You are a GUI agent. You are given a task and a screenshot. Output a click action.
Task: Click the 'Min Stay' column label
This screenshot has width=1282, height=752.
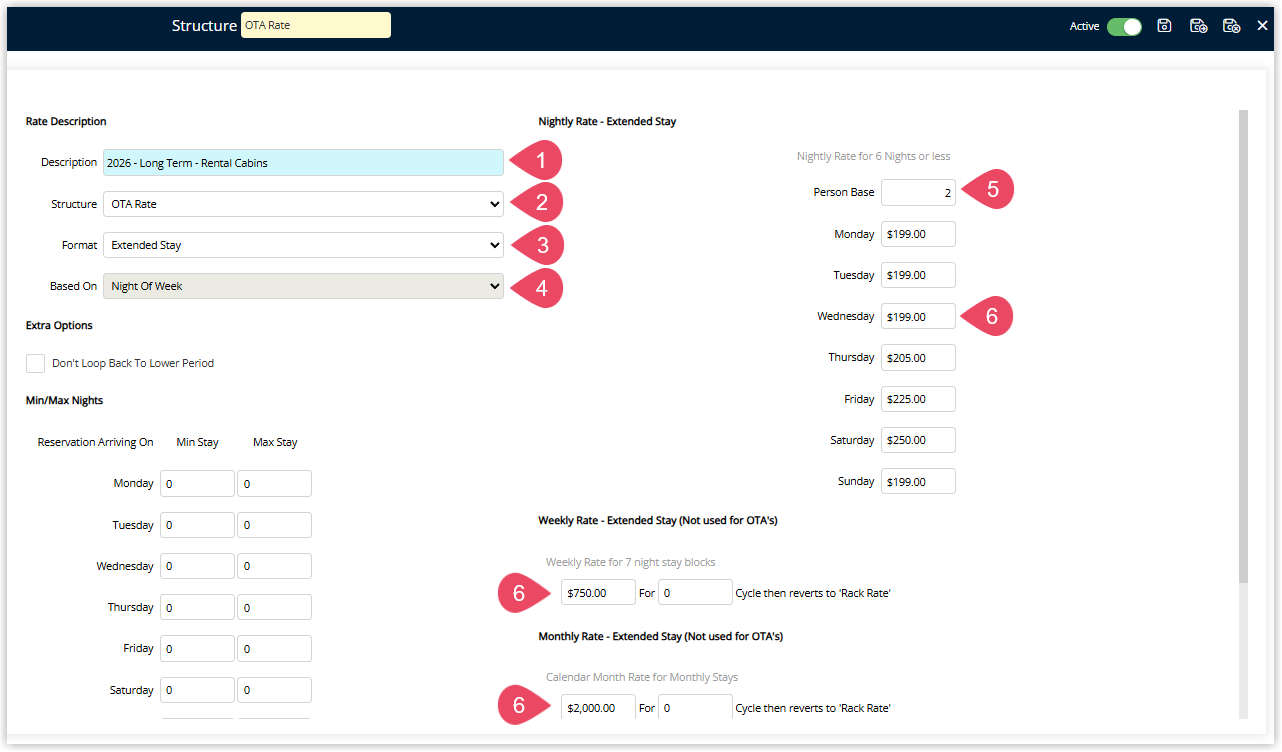pos(197,442)
